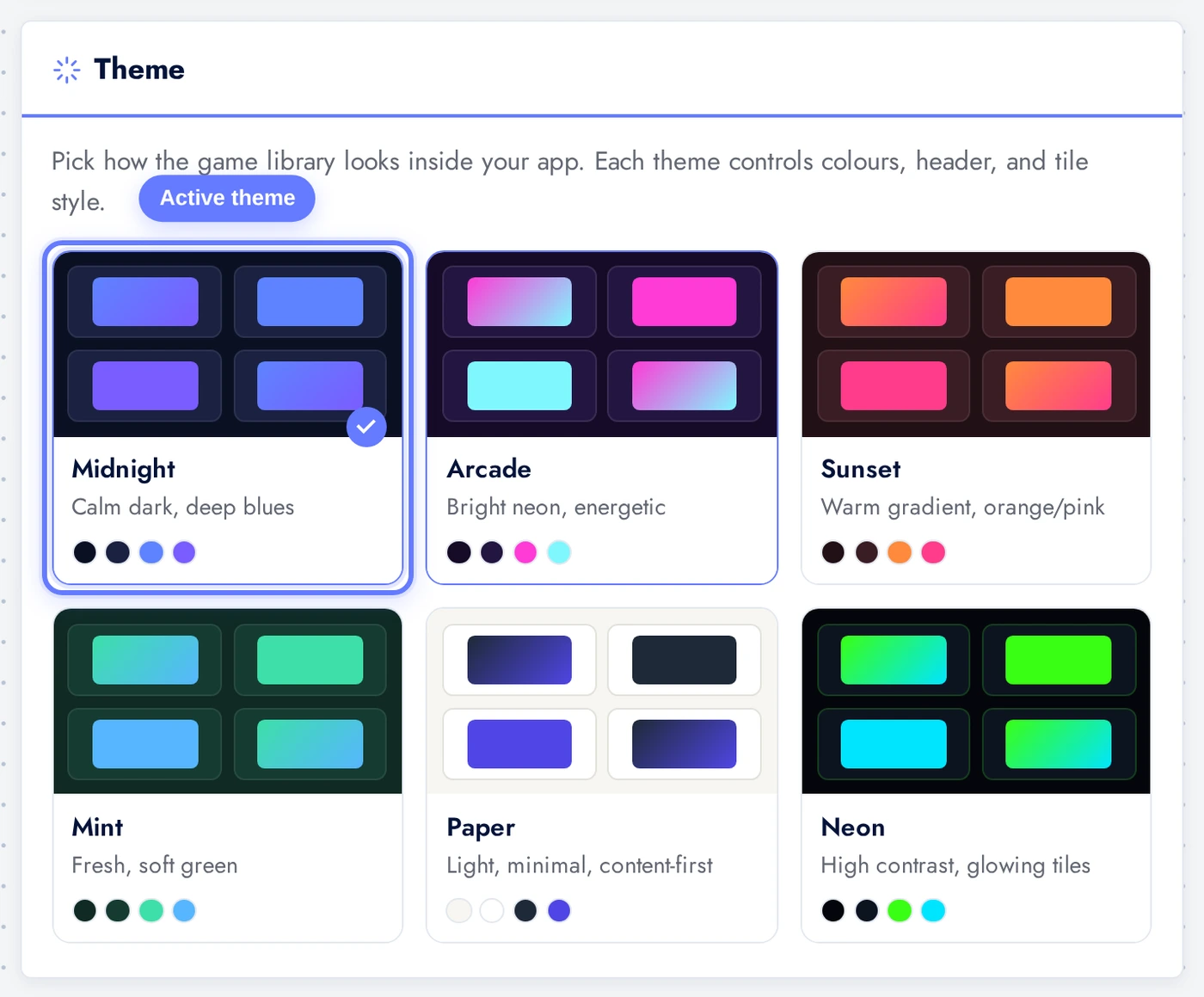This screenshot has height=997, width=1204.
Task: Click the cyan swatch under Neon
Action: (x=933, y=910)
